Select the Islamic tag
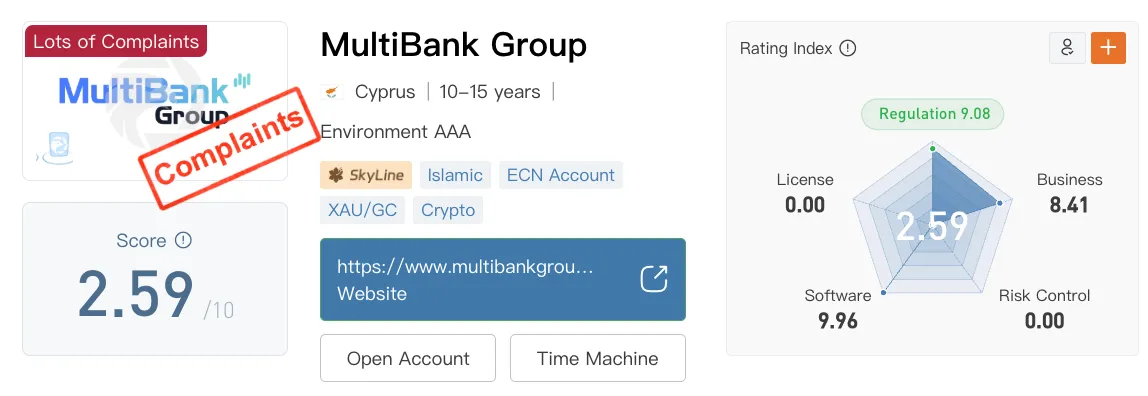This screenshot has height=396, width=1148. [455, 176]
